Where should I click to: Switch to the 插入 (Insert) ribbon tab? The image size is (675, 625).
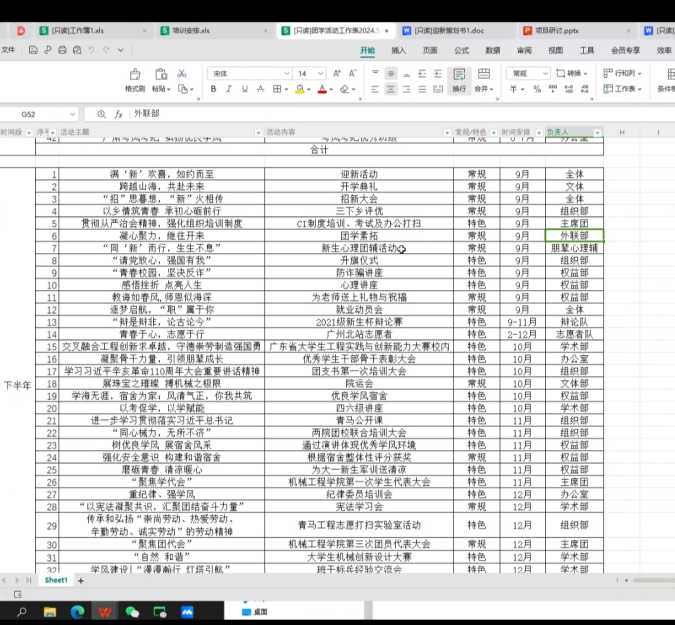pyautogui.click(x=399, y=49)
